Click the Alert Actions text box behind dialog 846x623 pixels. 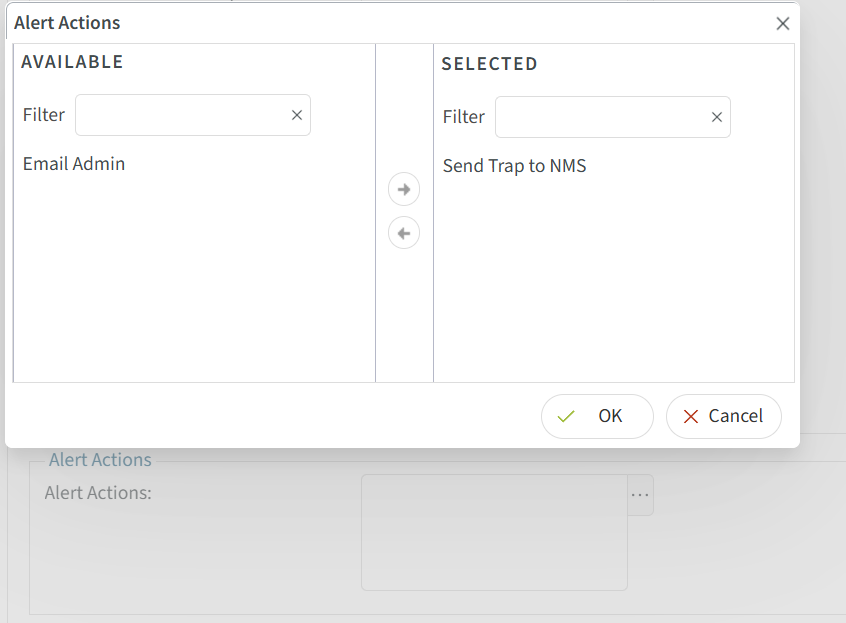point(494,532)
